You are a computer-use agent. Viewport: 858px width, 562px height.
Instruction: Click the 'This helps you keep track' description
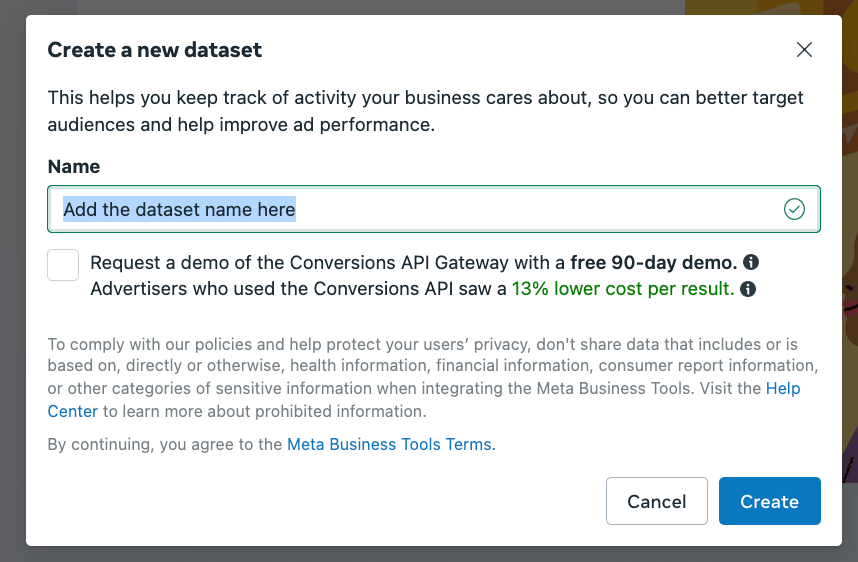[426, 111]
